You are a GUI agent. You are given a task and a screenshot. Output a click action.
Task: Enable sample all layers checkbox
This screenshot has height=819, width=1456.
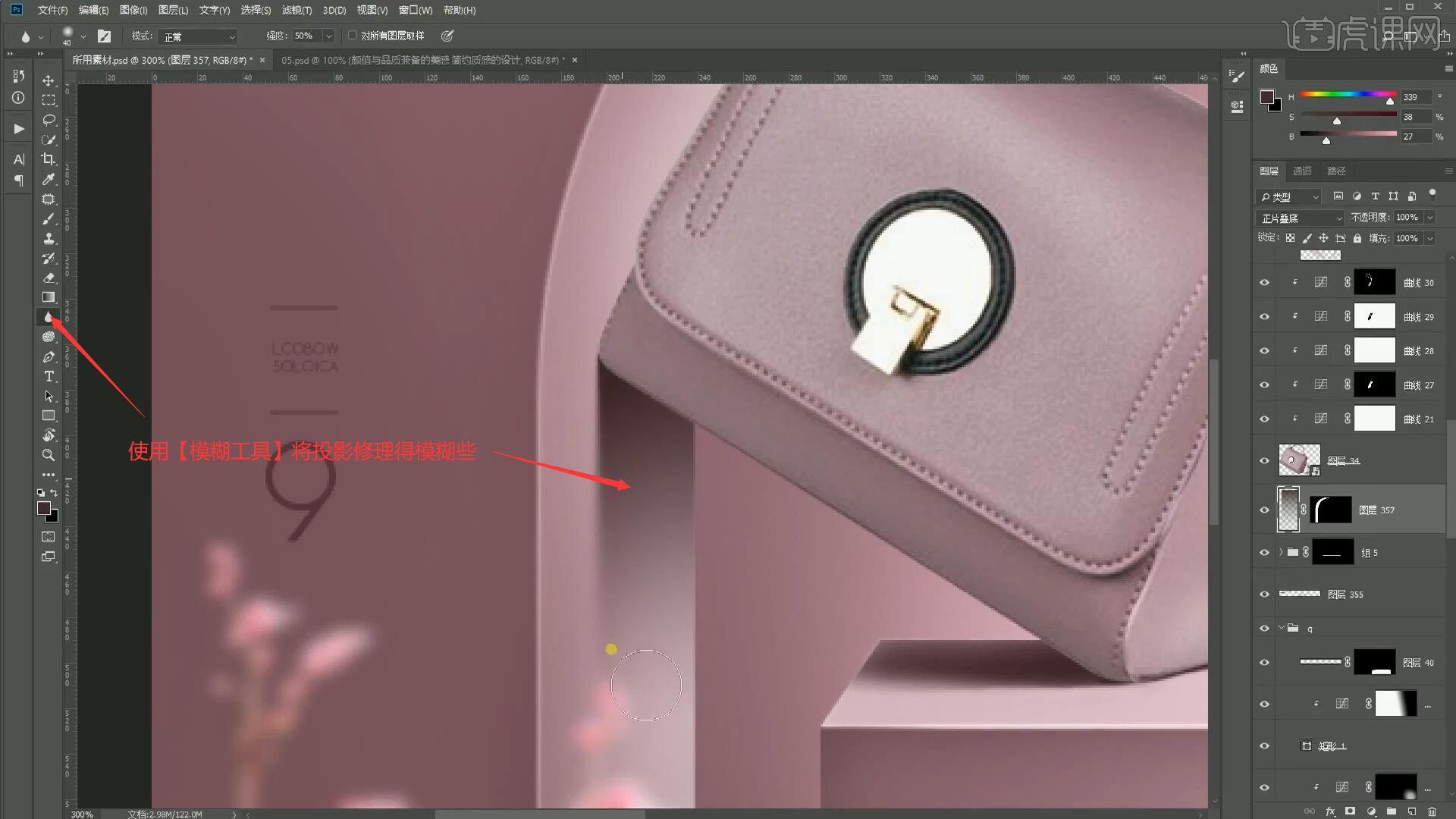(353, 36)
